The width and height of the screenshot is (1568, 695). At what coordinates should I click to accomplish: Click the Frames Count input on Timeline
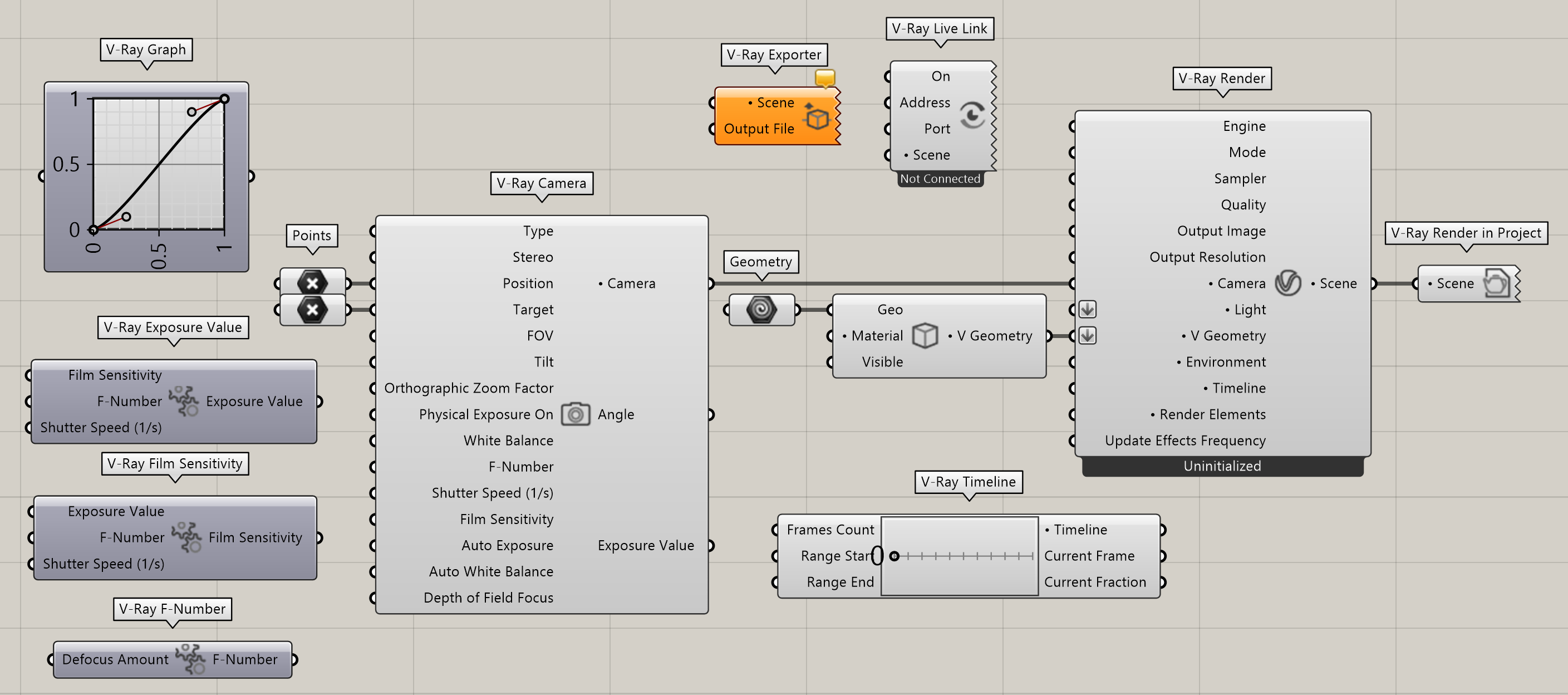pos(830,529)
